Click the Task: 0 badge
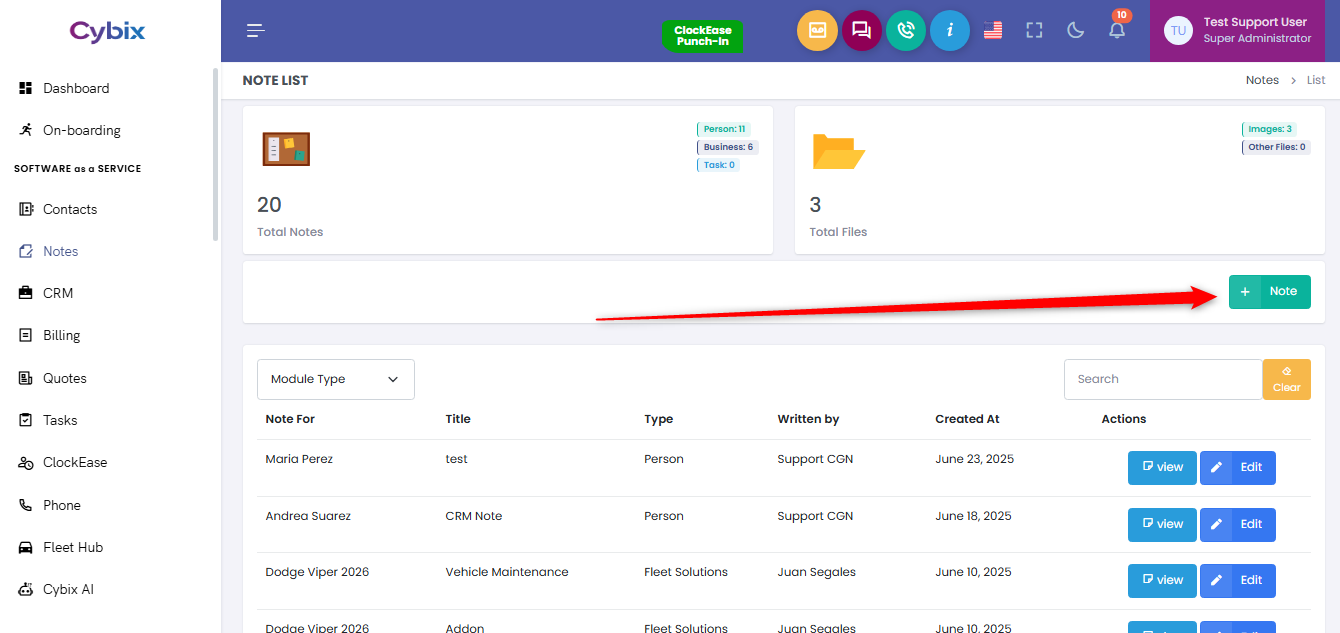1340x633 pixels. pyautogui.click(x=718, y=165)
